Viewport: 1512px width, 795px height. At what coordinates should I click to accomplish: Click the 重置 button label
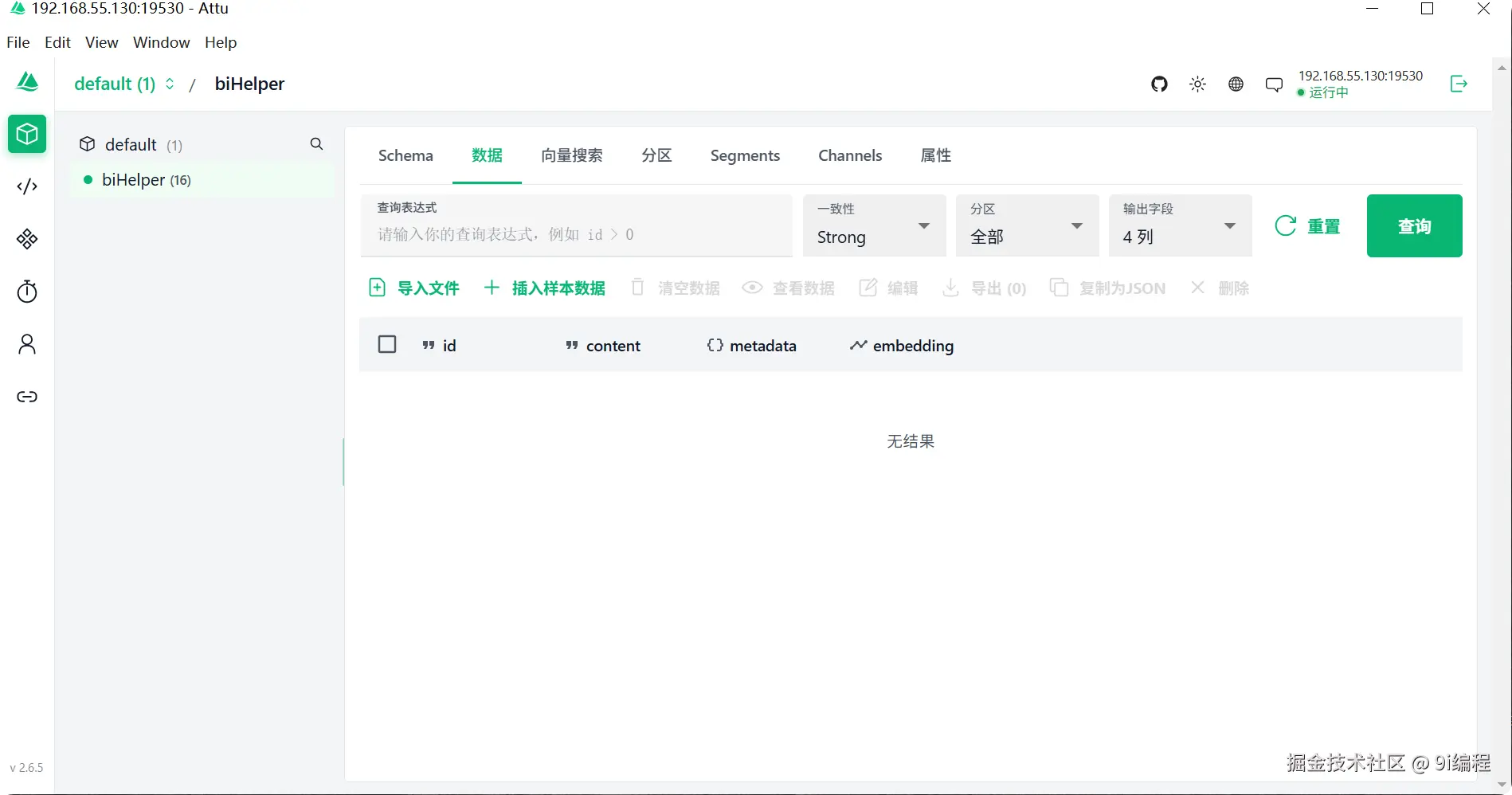pyautogui.click(x=1324, y=226)
